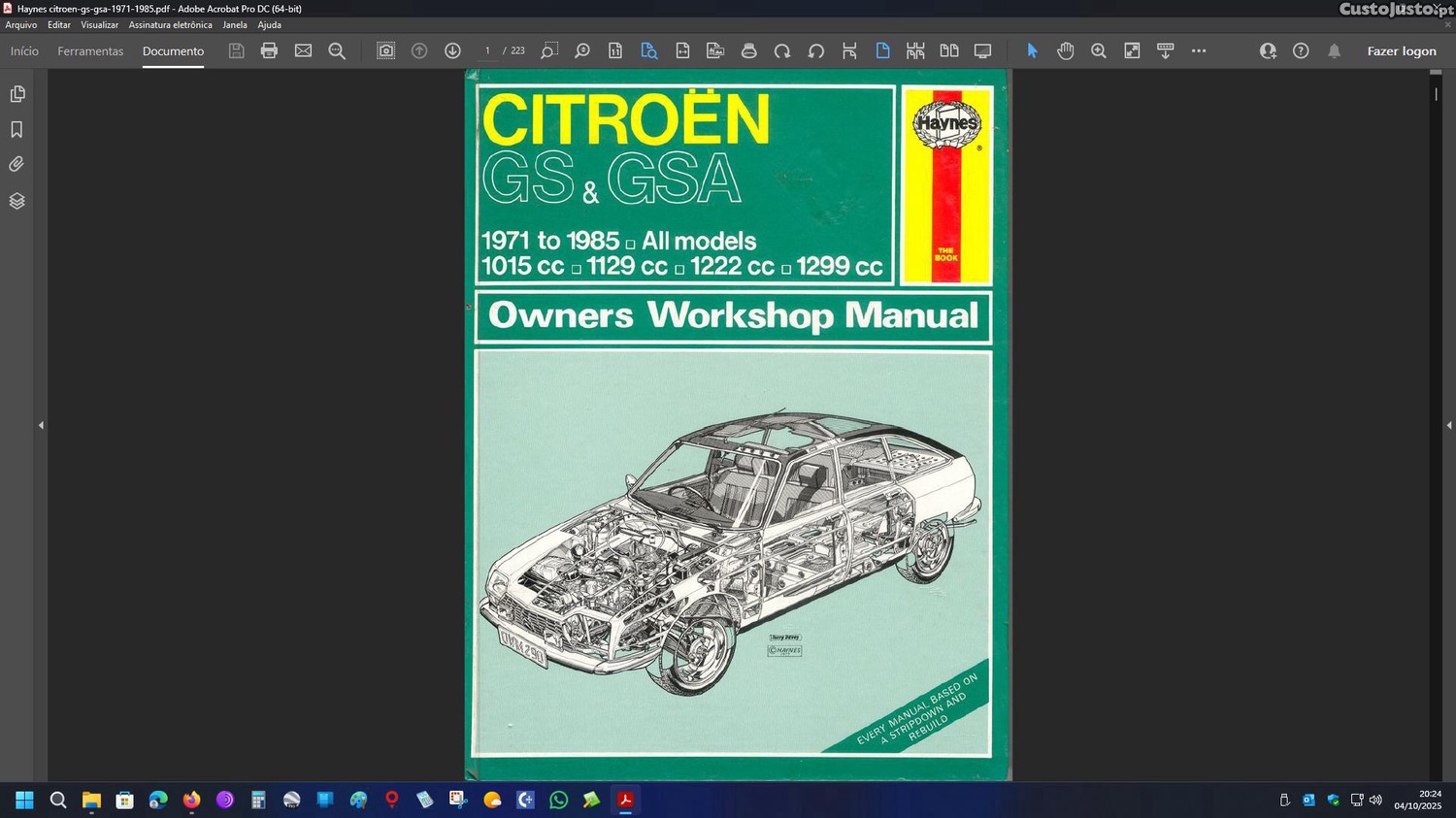The image size is (1456, 818).
Task: Open the Attachments paperclip panel
Action: (17, 165)
